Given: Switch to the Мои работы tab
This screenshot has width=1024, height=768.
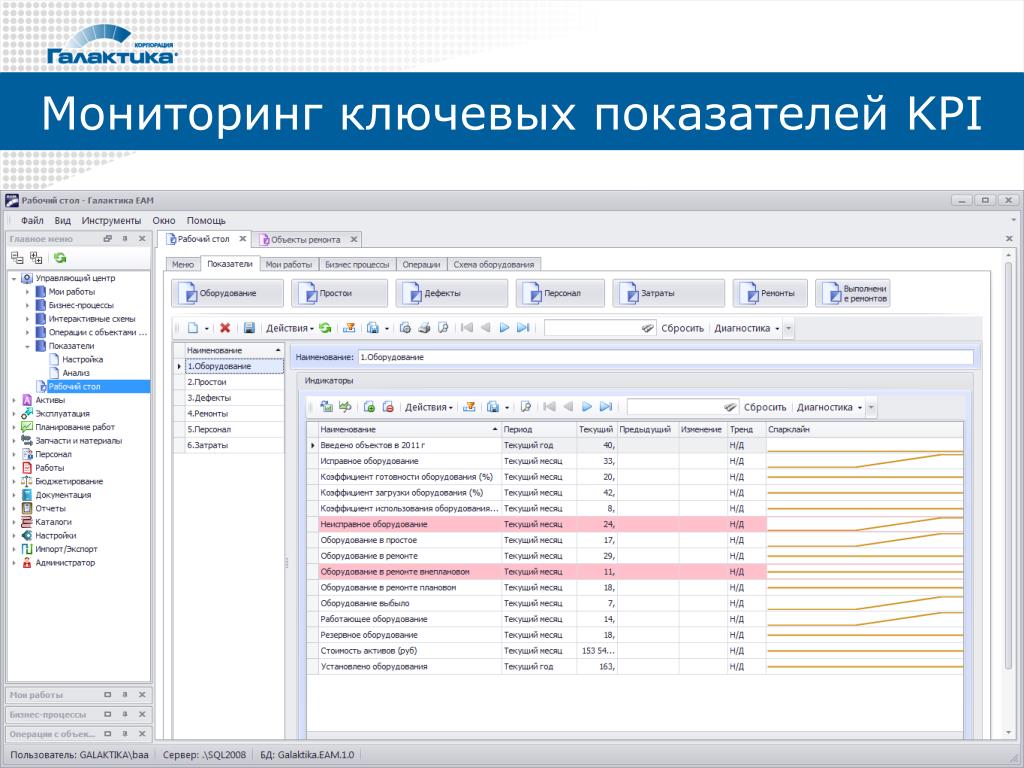Looking at the screenshot, I should pos(289,264).
